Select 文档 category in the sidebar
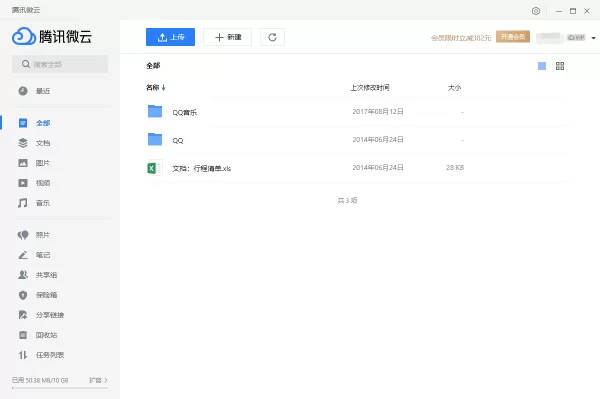 pos(34,143)
